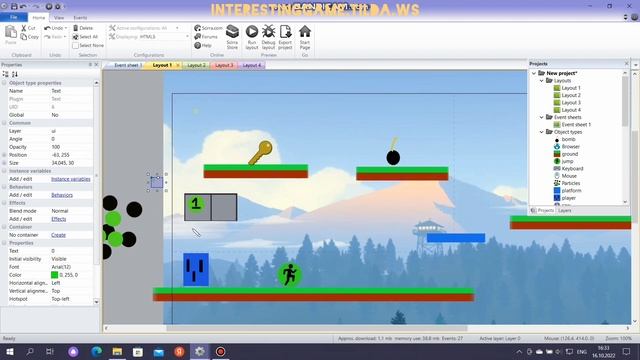Open Microsoft Edge from the taskbar
Image resolution: width=640 pixels, height=360 pixels.
click(96, 351)
